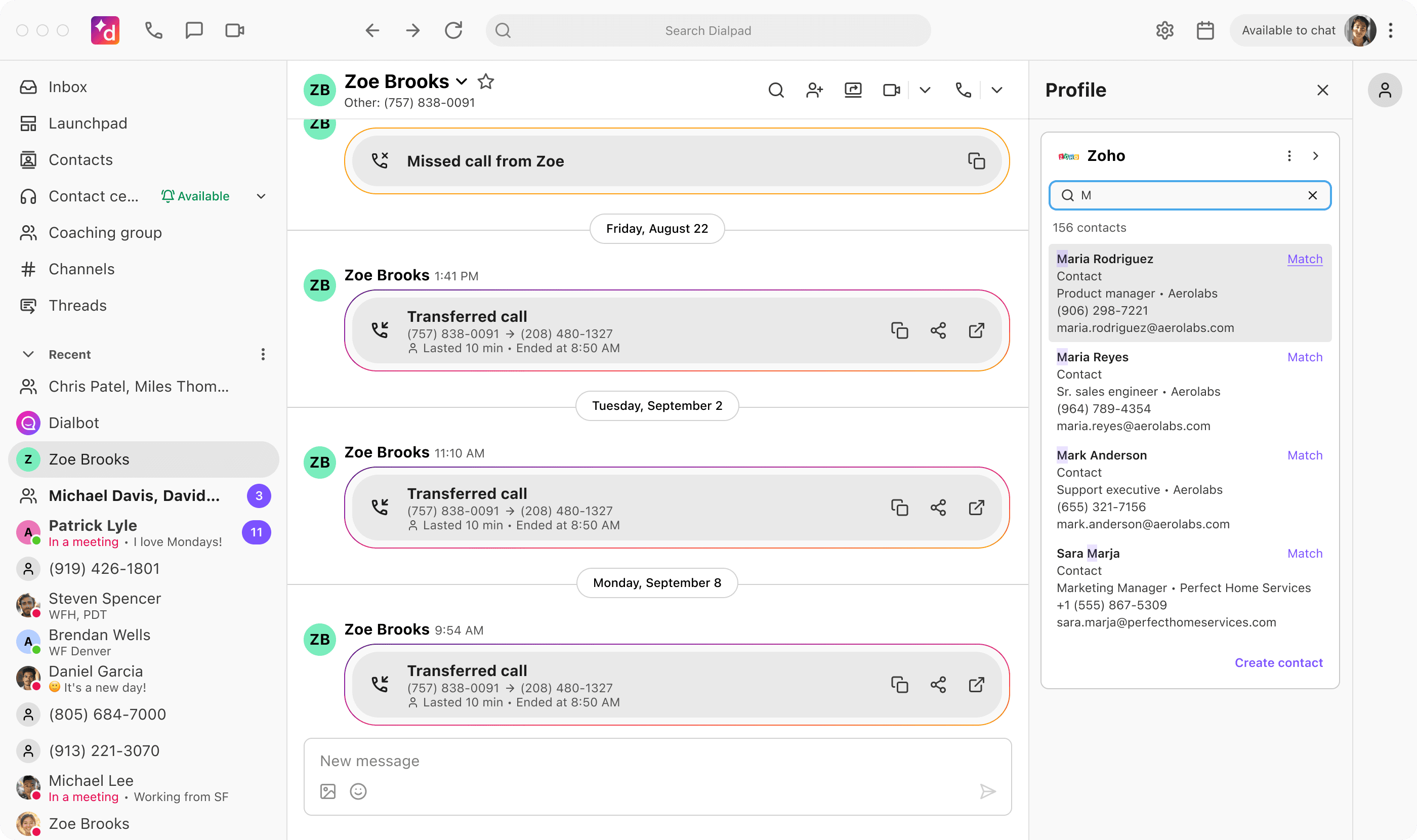The image size is (1417, 840).
Task: Add a person to this conversation
Action: click(815, 90)
